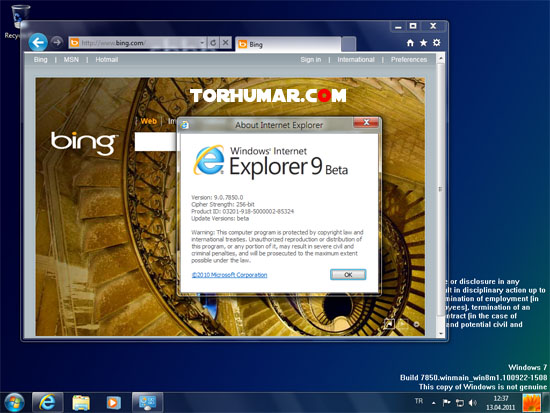Open a new tab button
This screenshot has width=550, height=413.
[348, 44]
